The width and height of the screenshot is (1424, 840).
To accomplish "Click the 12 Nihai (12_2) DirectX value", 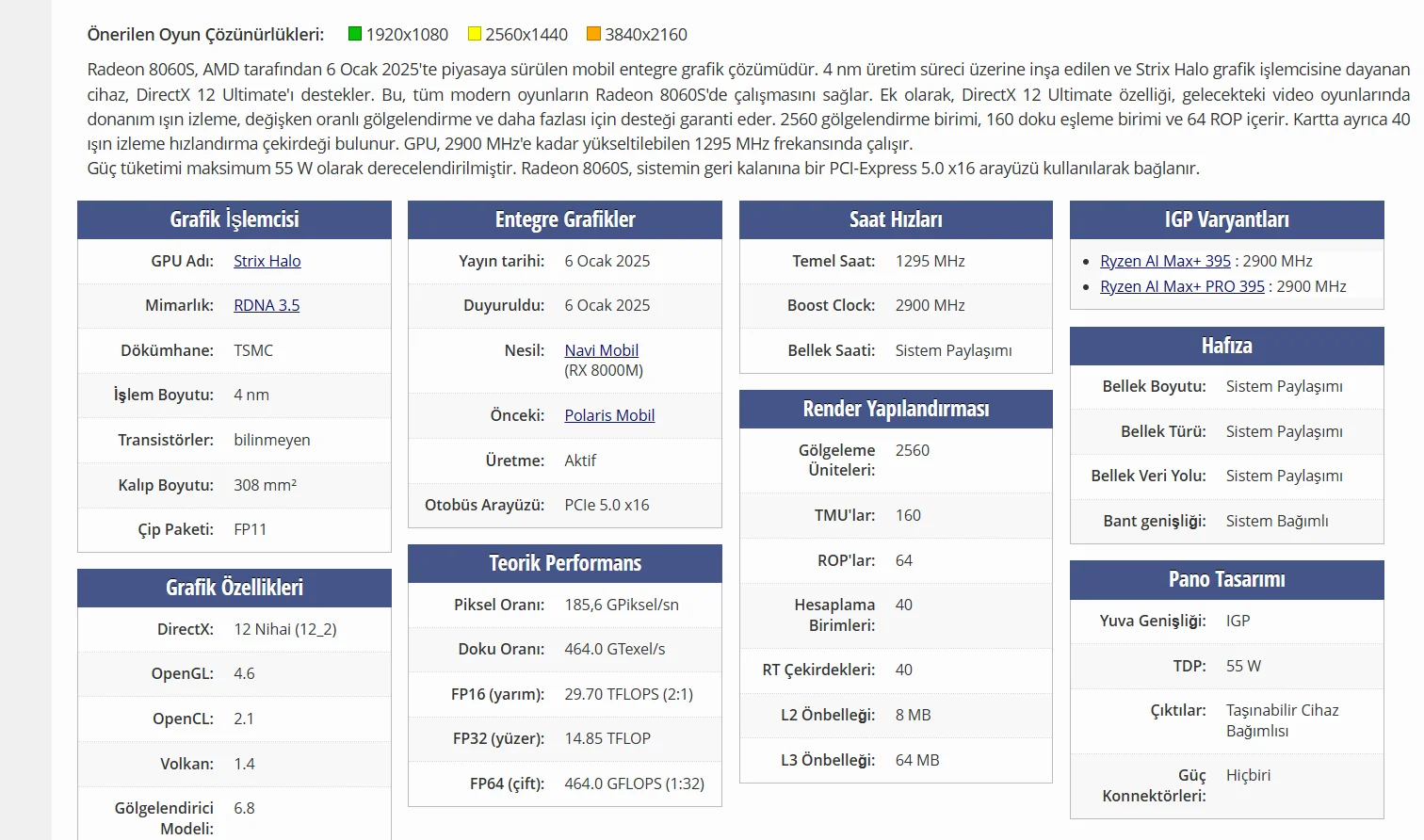I will (285, 629).
